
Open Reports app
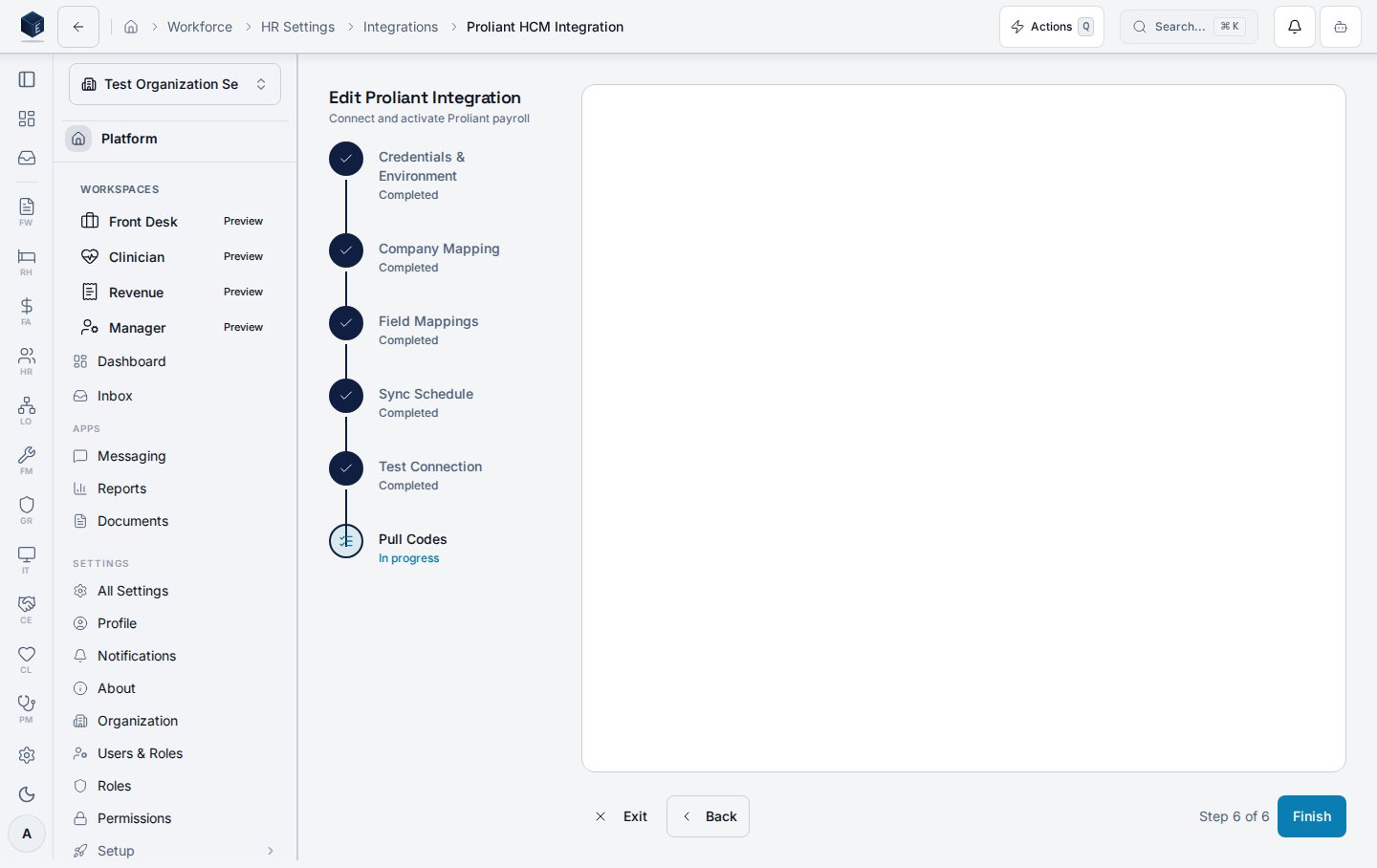pyautogui.click(x=175, y=488)
